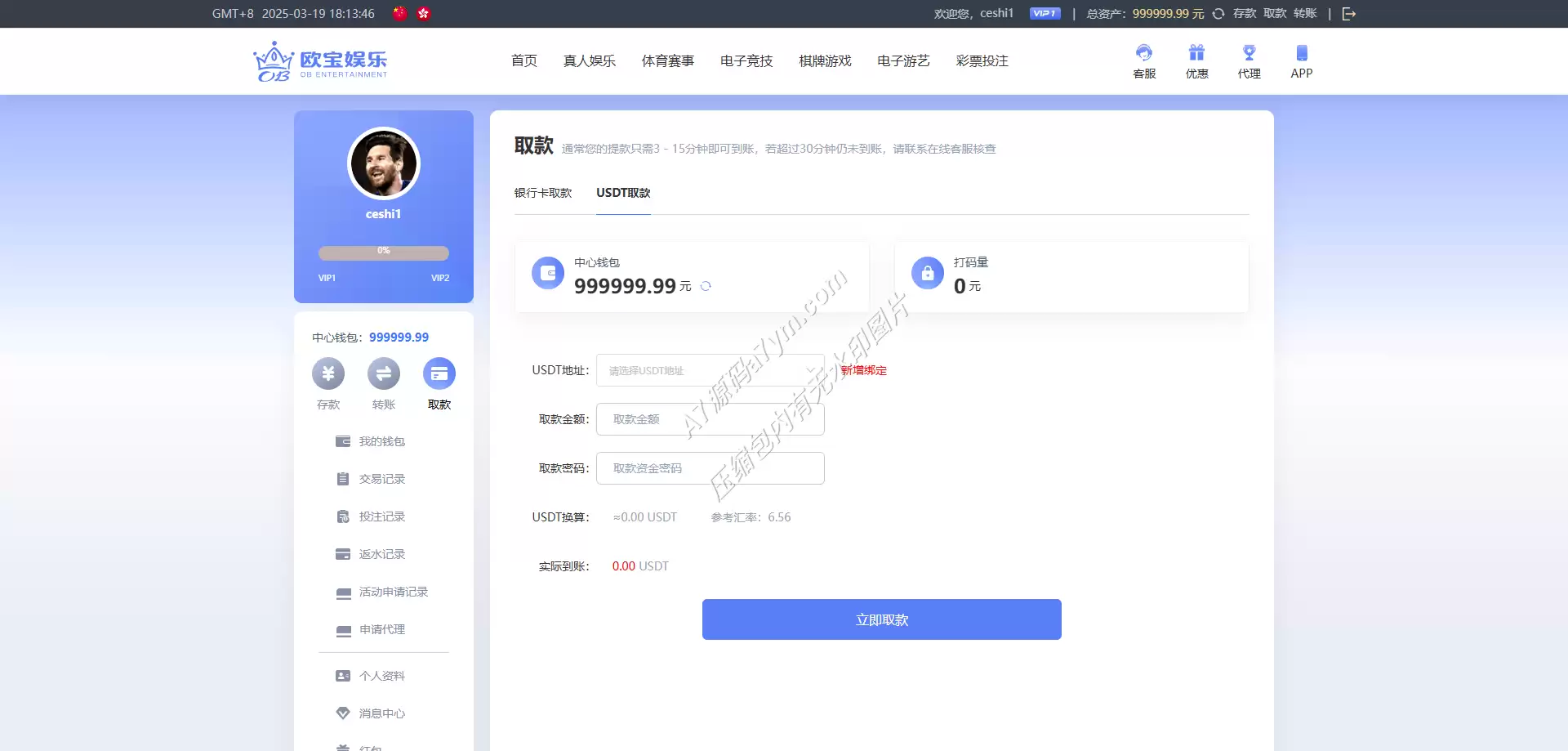Click the VIP progress bar showing 0%
Viewport: 1568px width, 751px height.
pos(384,253)
